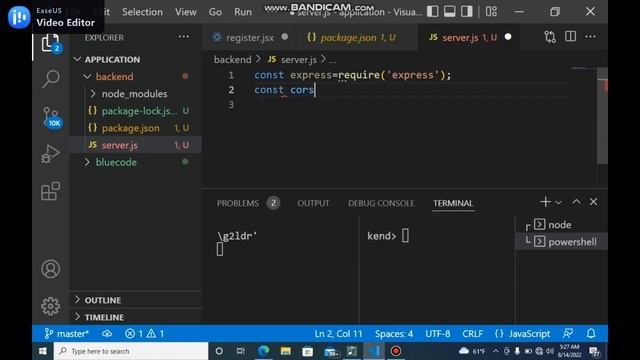640x360 pixels.
Task: Open editor more actions ellipsis
Action: (590, 37)
